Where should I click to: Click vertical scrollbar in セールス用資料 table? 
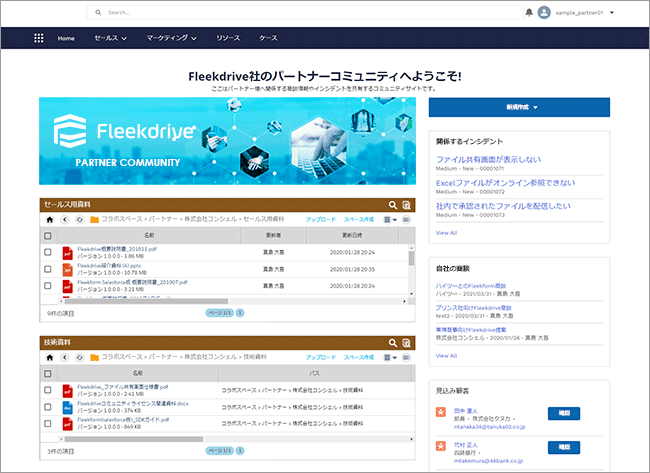click(412, 258)
